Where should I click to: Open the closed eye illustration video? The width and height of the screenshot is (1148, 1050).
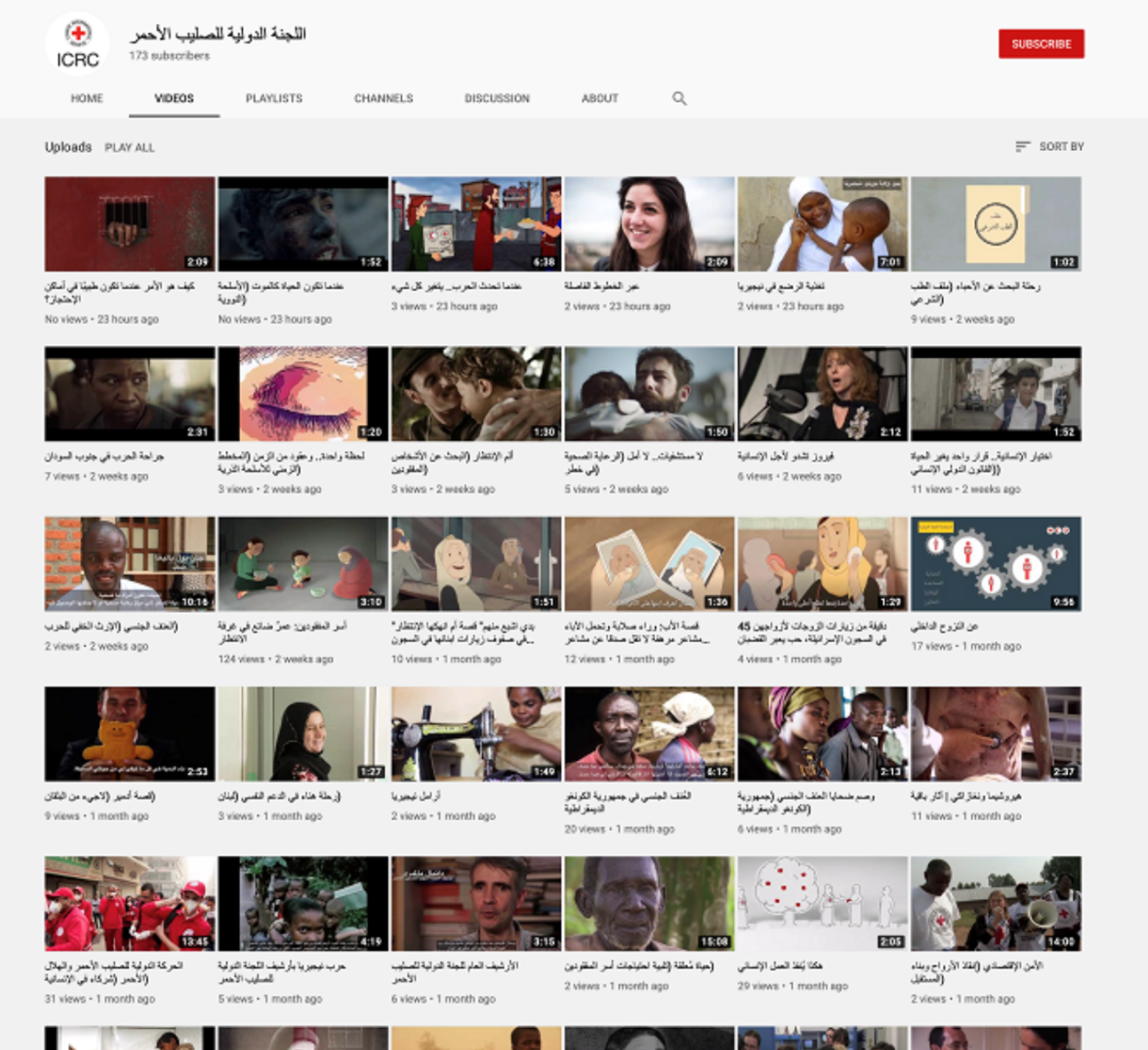(303, 394)
